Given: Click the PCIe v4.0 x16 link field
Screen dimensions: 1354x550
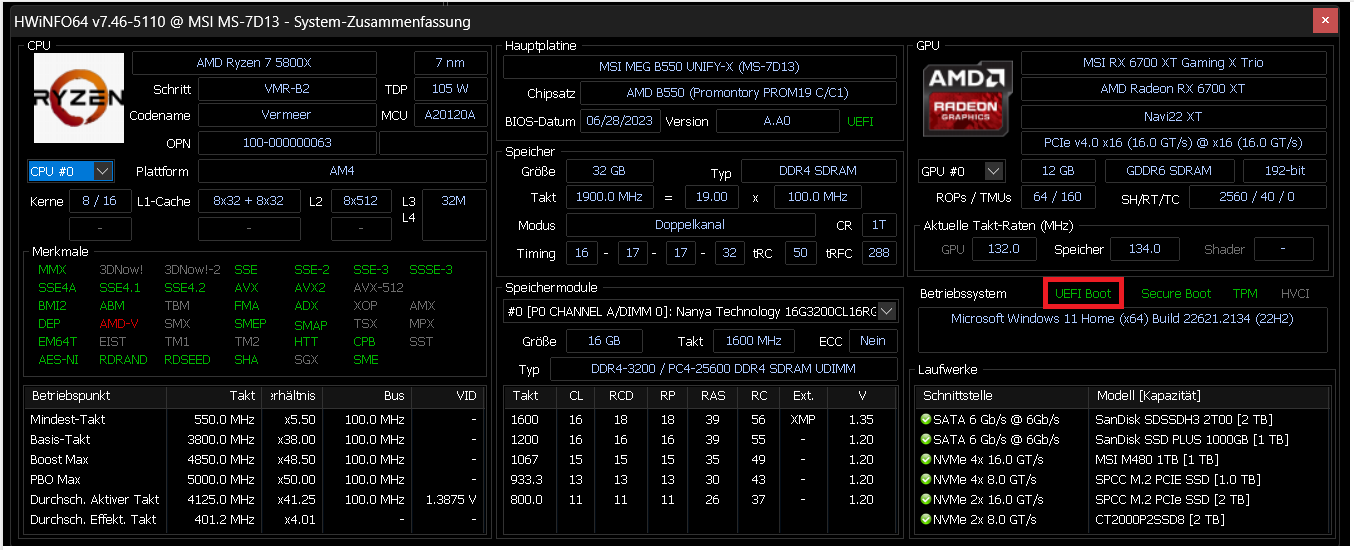Looking at the screenshot, I should 1173,143.
